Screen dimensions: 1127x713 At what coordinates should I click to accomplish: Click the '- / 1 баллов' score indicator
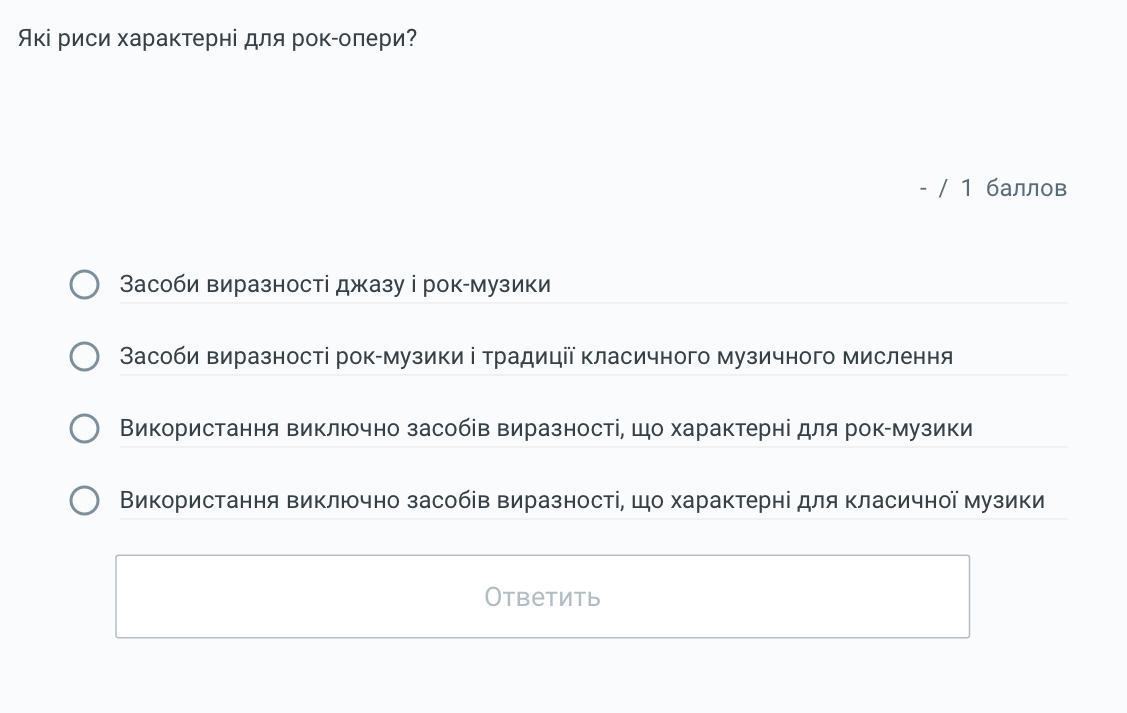click(992, 188)
